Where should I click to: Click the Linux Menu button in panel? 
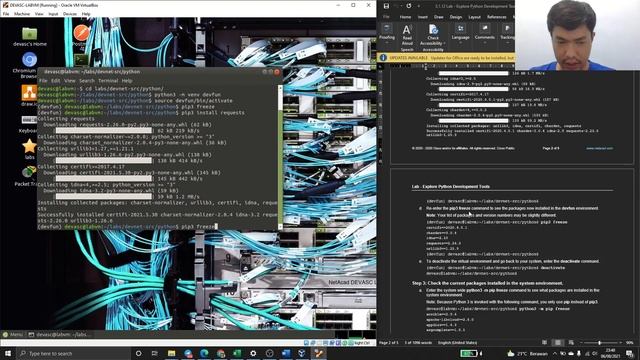click(13, 334)
